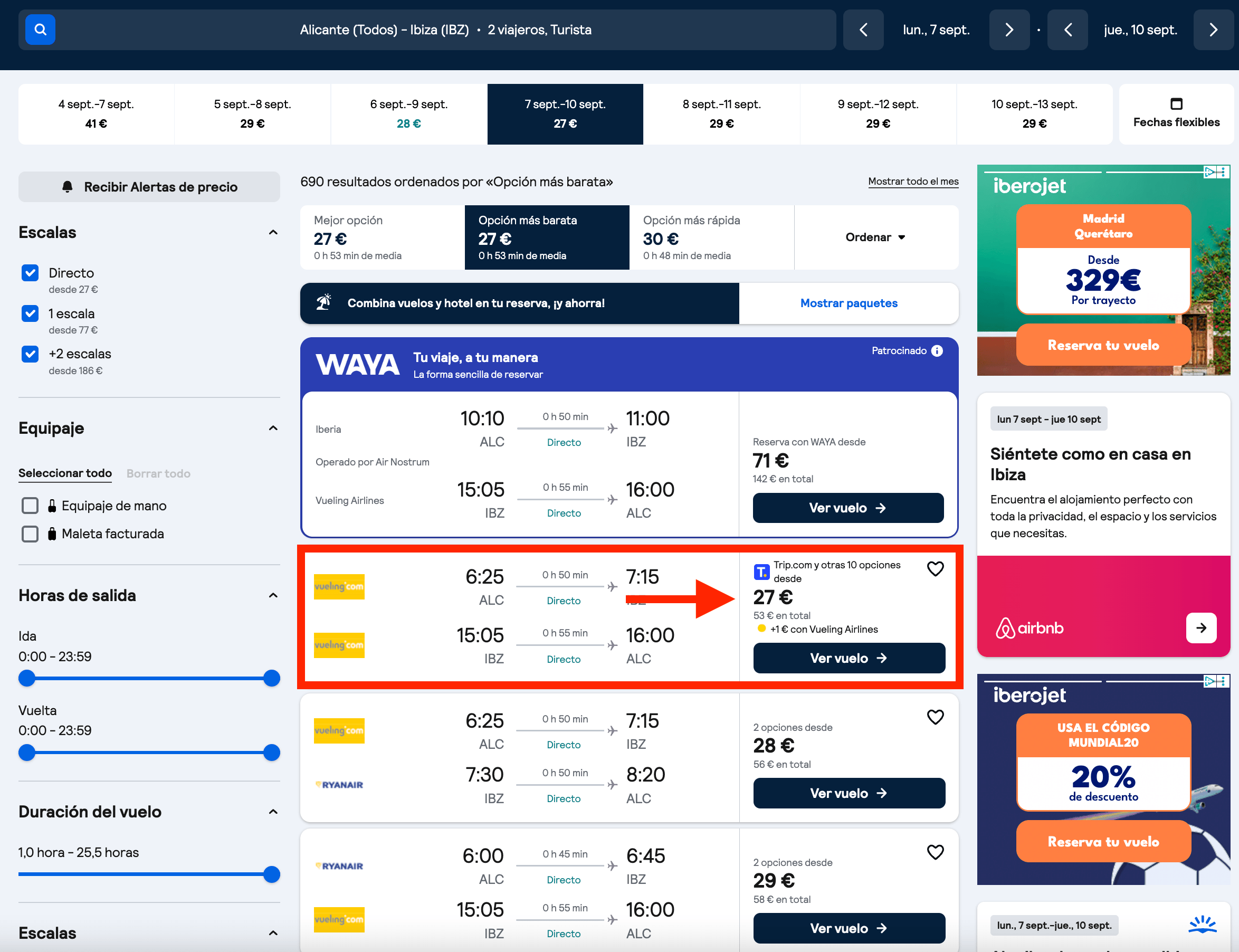This screenshot has width=1239, height=952.
Task: Click the Fechas flexibles calendar icon
Action: (1176, 104)
